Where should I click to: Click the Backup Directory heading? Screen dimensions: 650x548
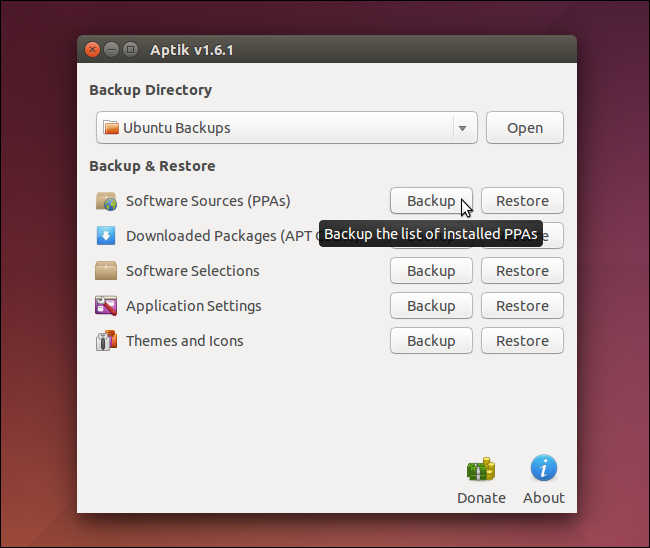[x=150, y=90]
